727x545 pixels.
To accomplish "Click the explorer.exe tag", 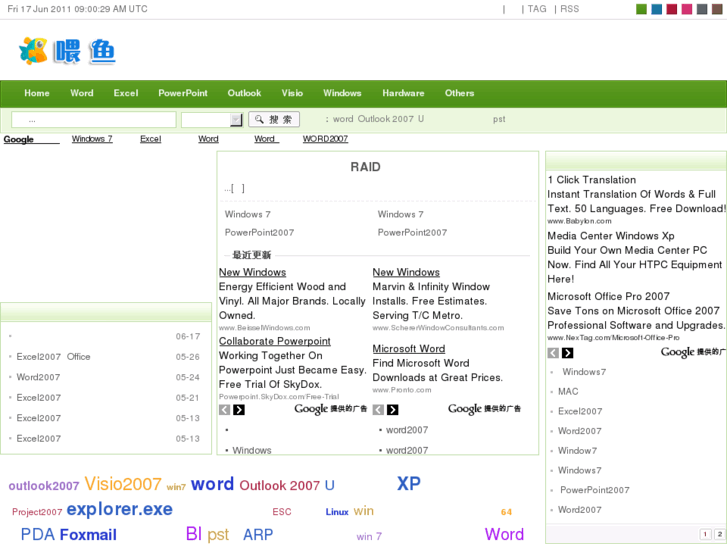I will click(120, 509).
